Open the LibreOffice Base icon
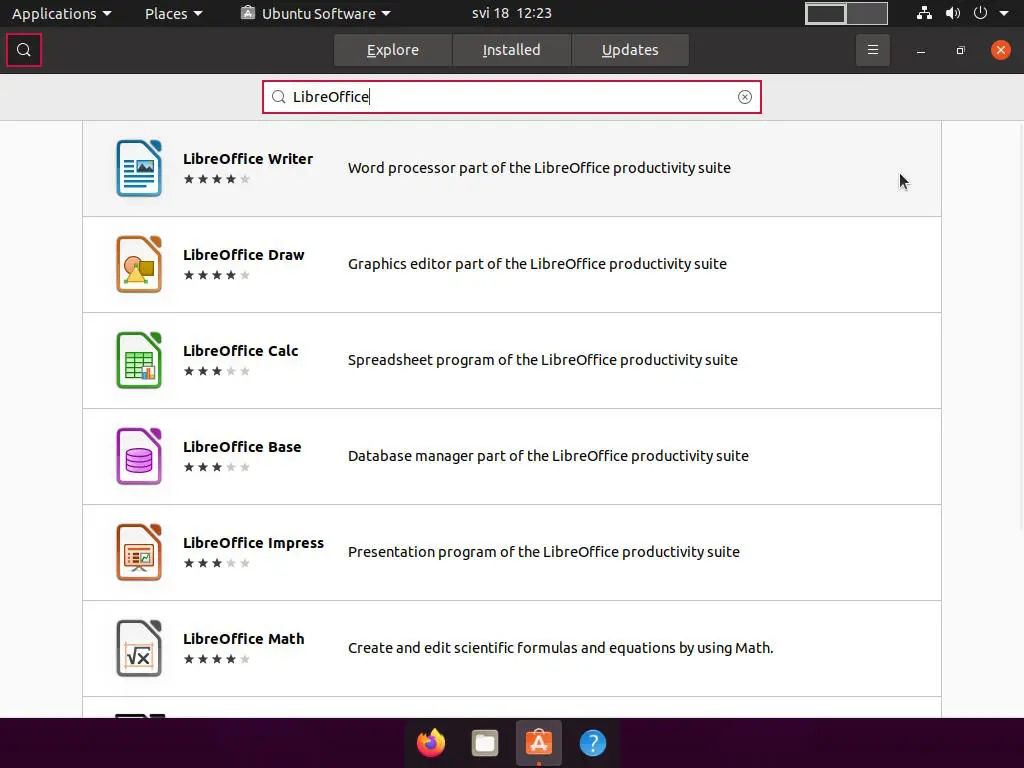 (x=138, y=456)
